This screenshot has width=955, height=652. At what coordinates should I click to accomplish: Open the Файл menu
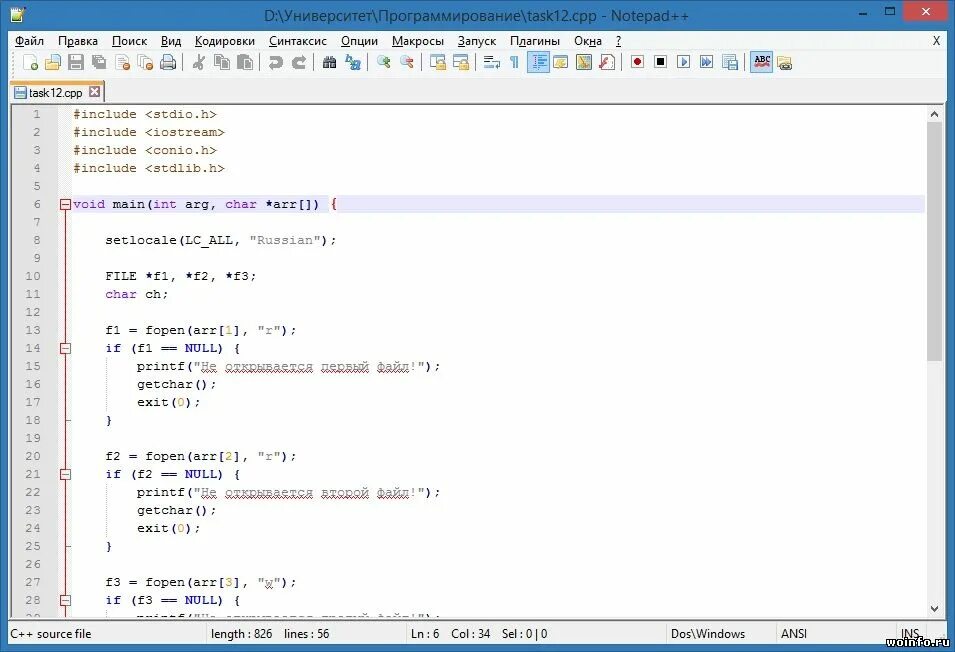coord(29,41)
